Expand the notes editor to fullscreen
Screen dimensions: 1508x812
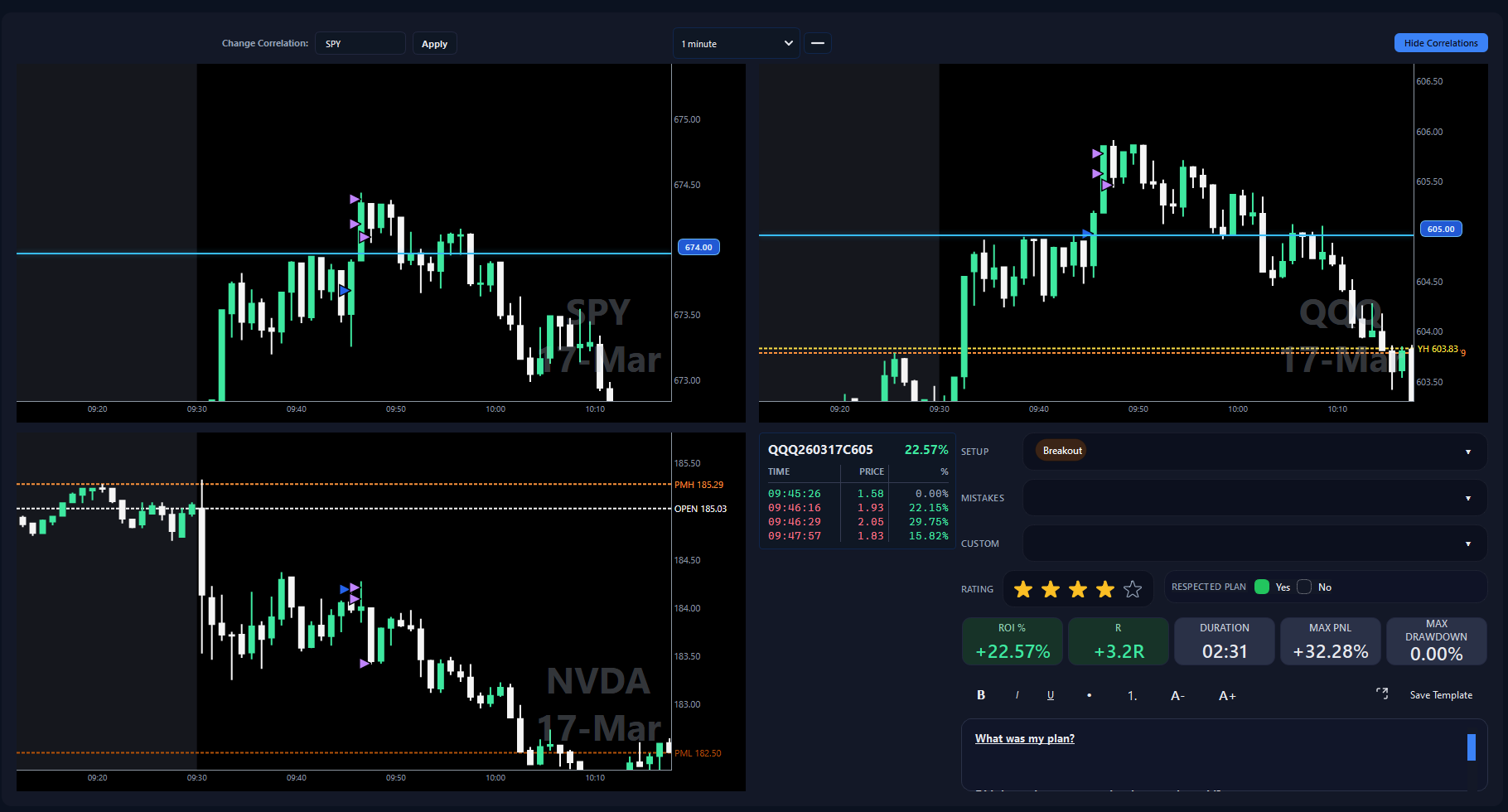(x=1382, y=694)
